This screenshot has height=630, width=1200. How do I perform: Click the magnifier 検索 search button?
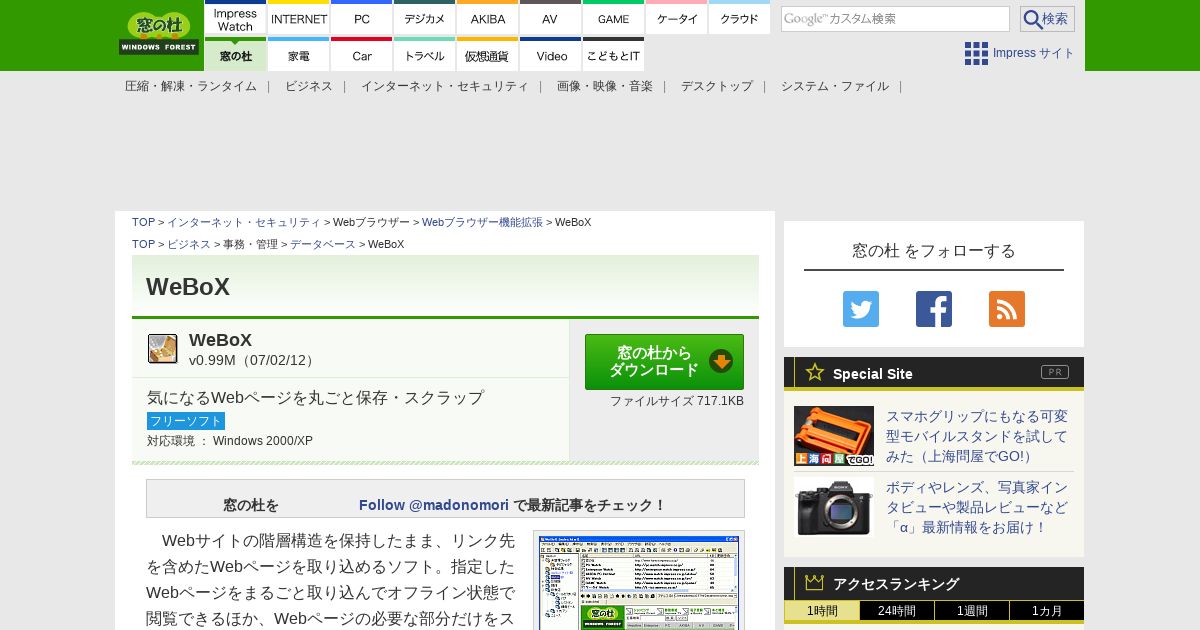point(1047,19)
